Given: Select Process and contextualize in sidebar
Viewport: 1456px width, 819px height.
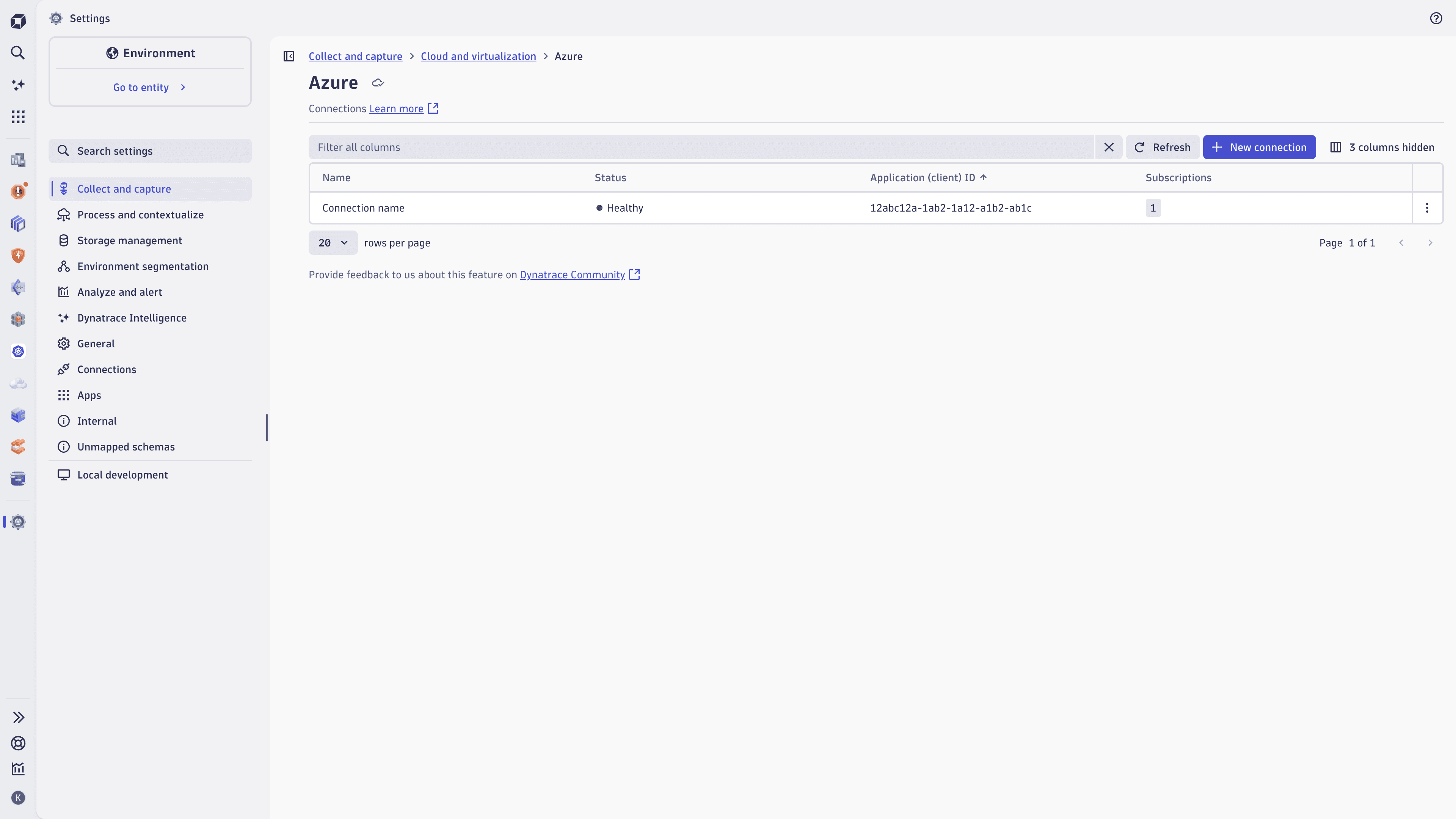Looking at the screenshot, I should pyautogui.click(x=150, y=215).
